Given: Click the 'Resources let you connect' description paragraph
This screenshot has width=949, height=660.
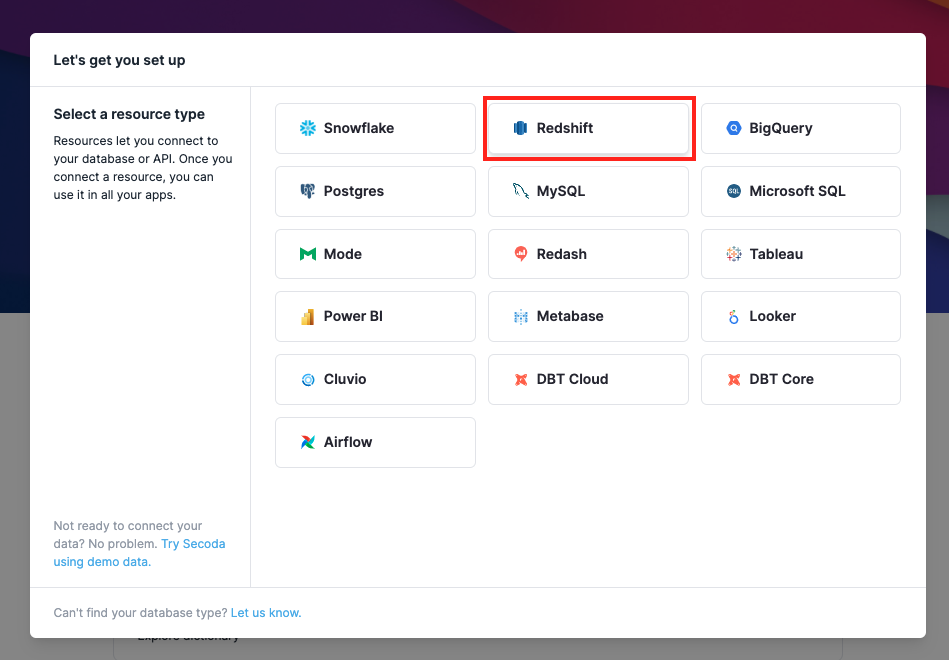Looking at the screenshot, I should click(143, 168).
